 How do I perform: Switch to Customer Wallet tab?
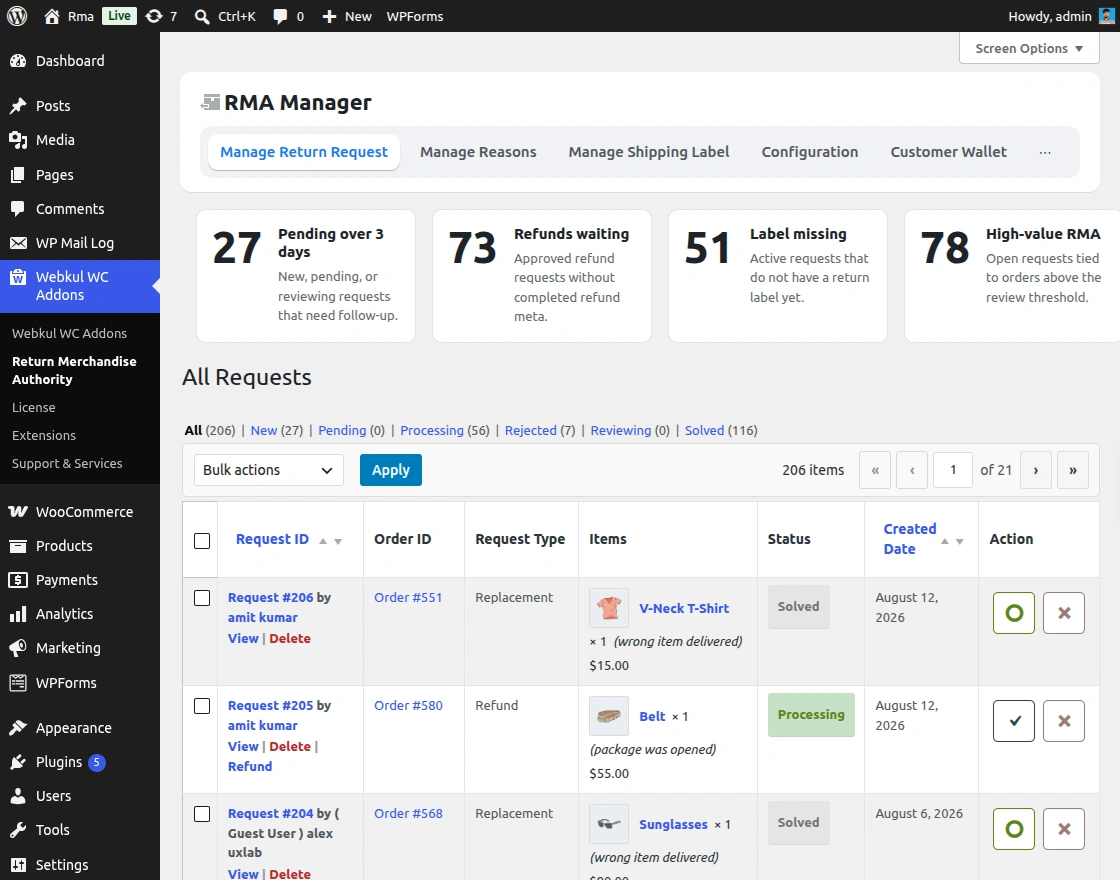pyautogui.click(x=948, y=152)
